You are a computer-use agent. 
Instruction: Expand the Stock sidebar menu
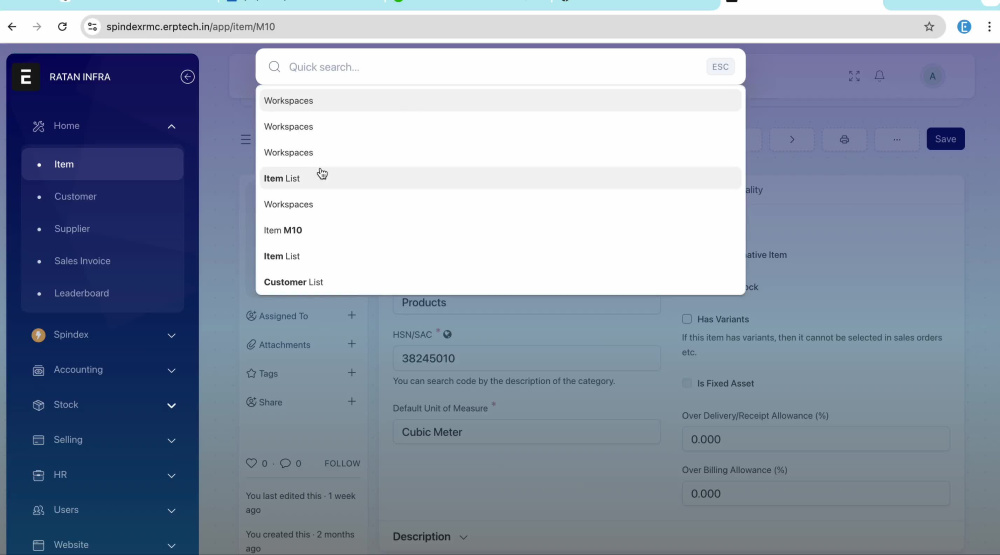click(172, 405)
